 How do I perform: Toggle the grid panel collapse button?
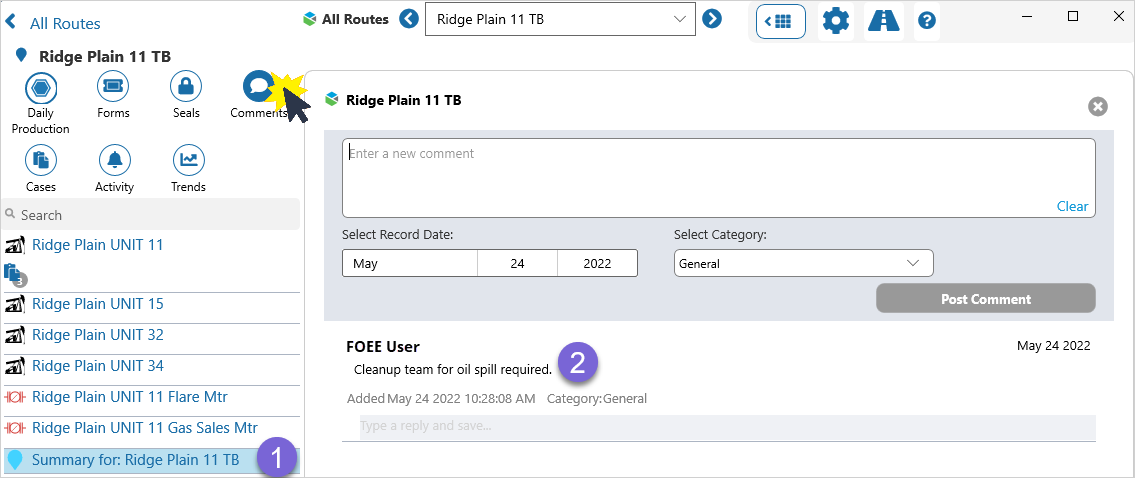pyautogui.click(x=781, y=21)
